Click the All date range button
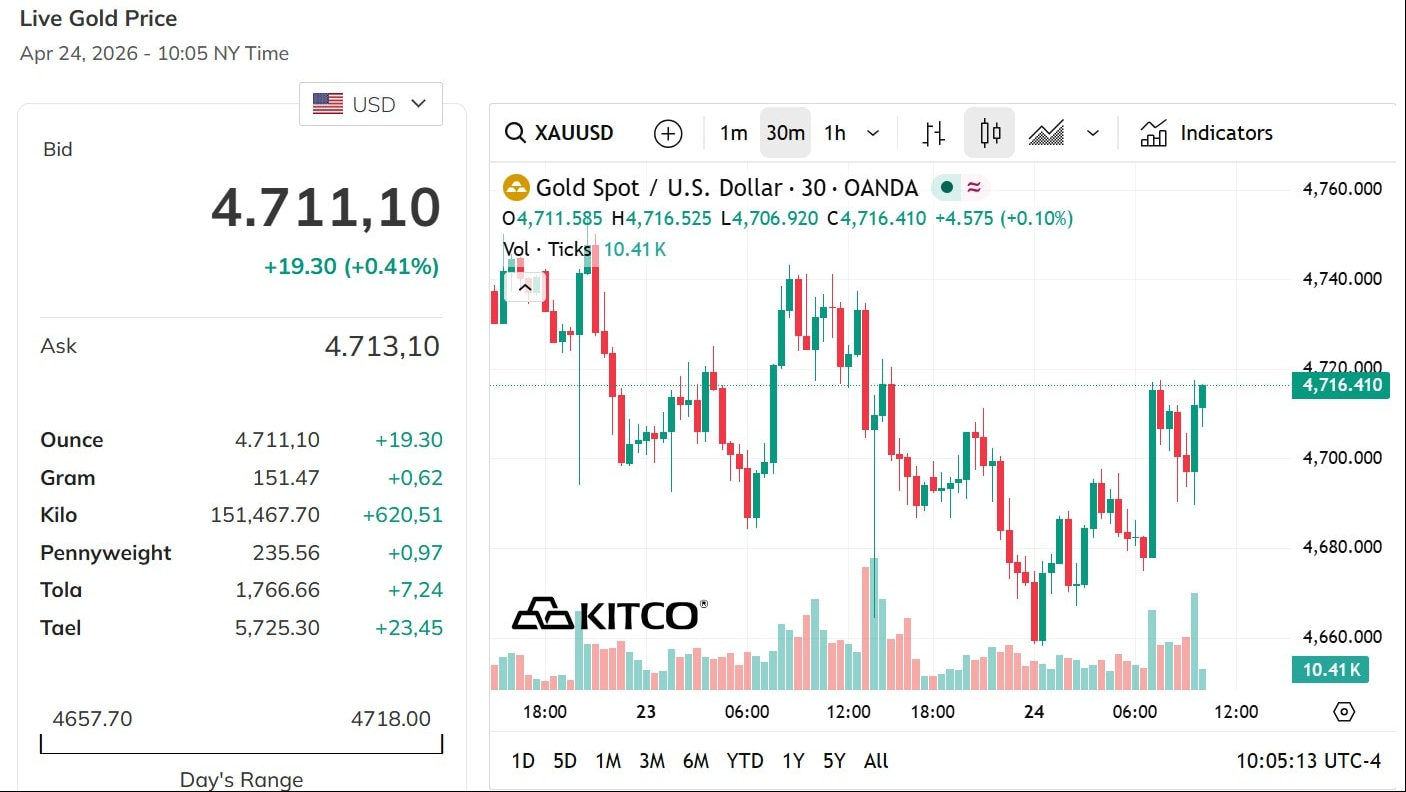The height and width of the screenshot is (792, 1406). [x=876, y=761]
